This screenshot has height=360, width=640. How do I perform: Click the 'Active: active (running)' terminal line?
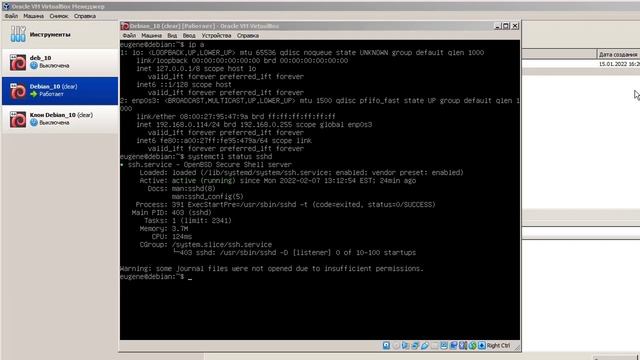[x=278, y=180]
